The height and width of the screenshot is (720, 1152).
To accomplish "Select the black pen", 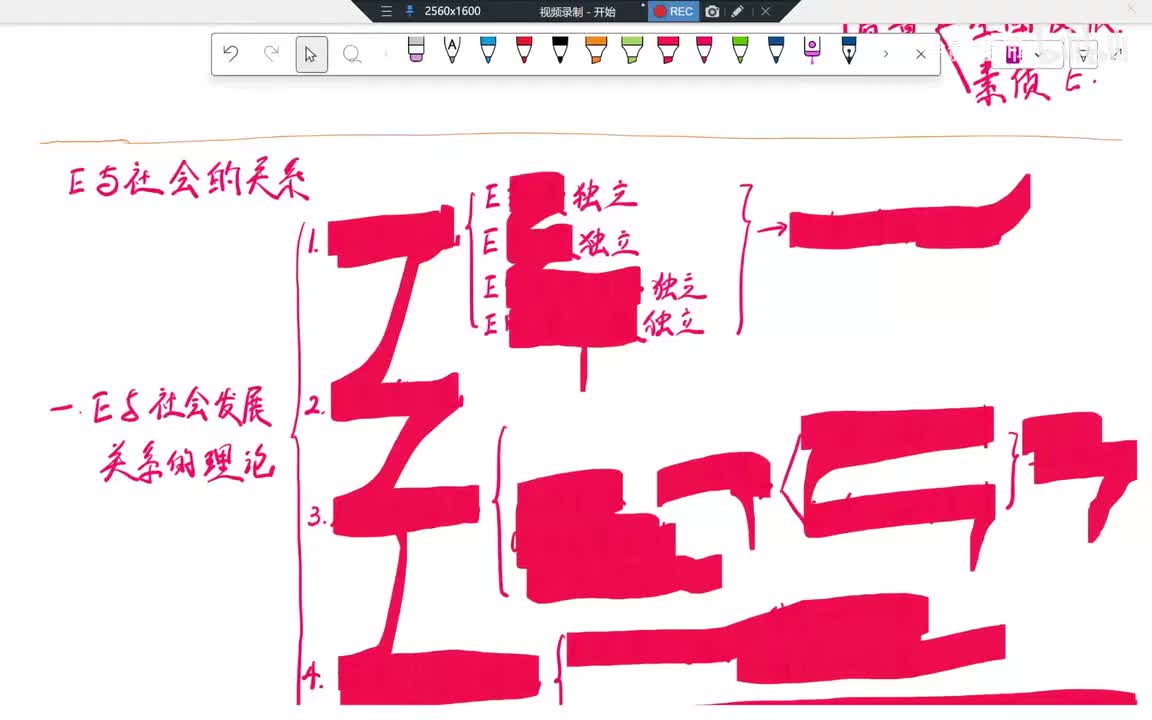I will [560, 50].
